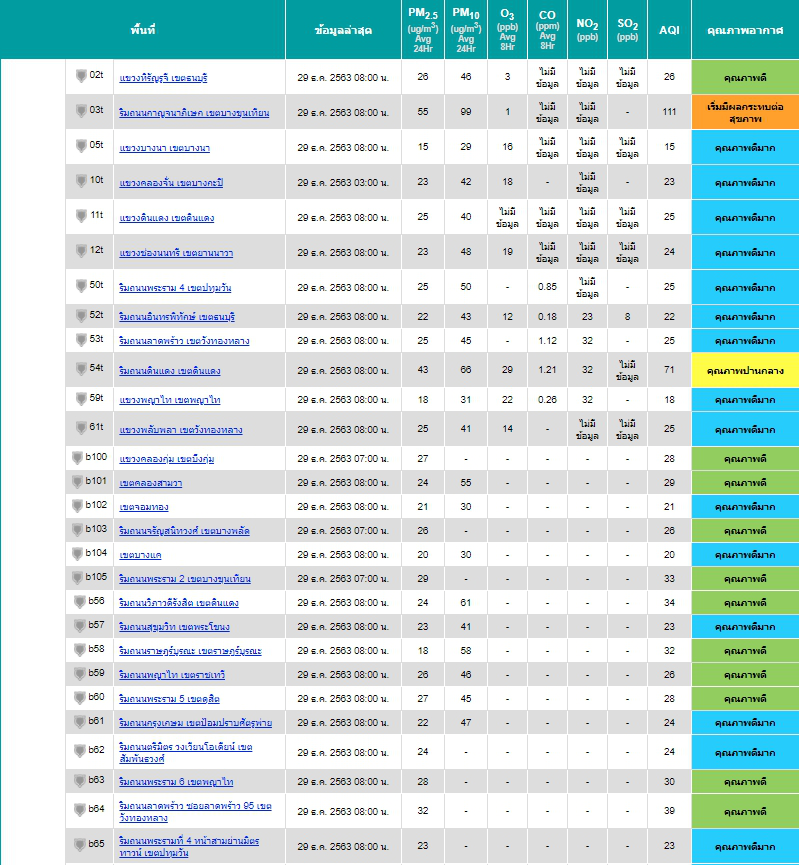
Task: Select the AQI value 39 in row b64
Action: 669,810
